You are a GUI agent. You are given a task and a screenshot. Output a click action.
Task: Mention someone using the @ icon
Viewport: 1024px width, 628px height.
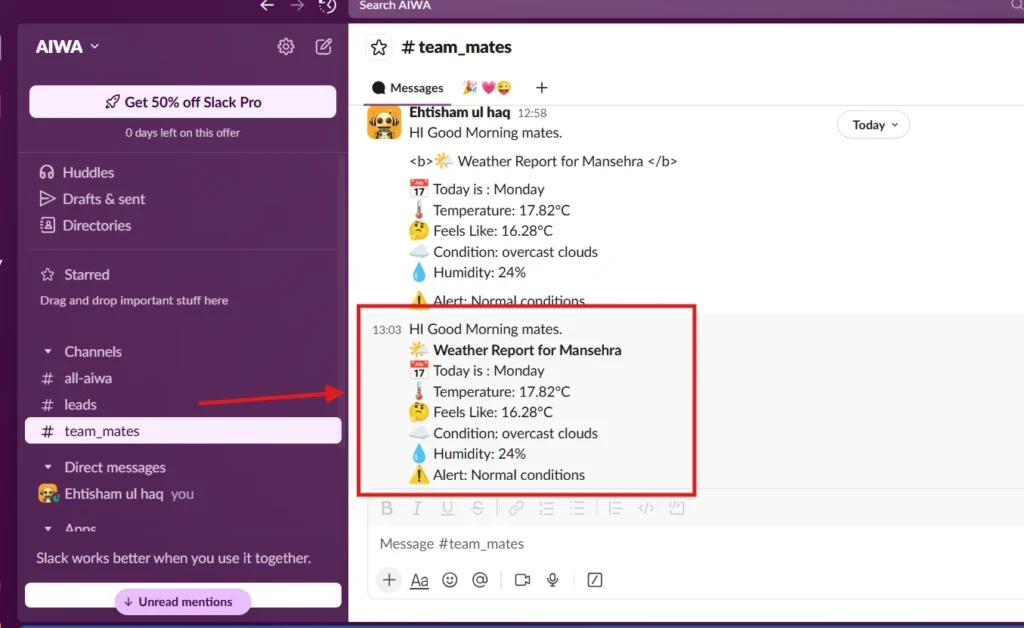point(480,580)
